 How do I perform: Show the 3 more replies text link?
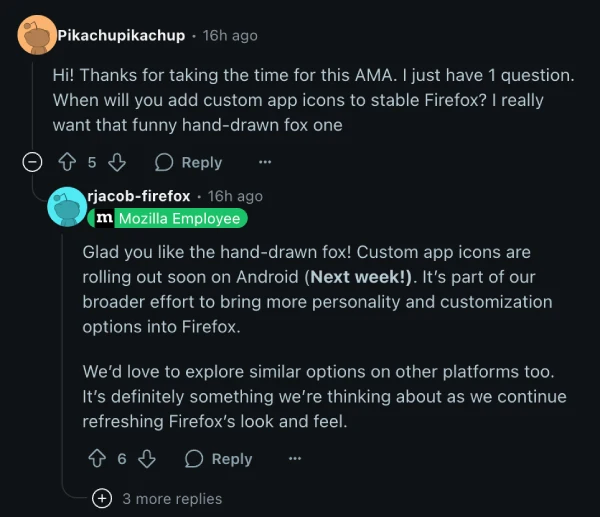(172, 498)
